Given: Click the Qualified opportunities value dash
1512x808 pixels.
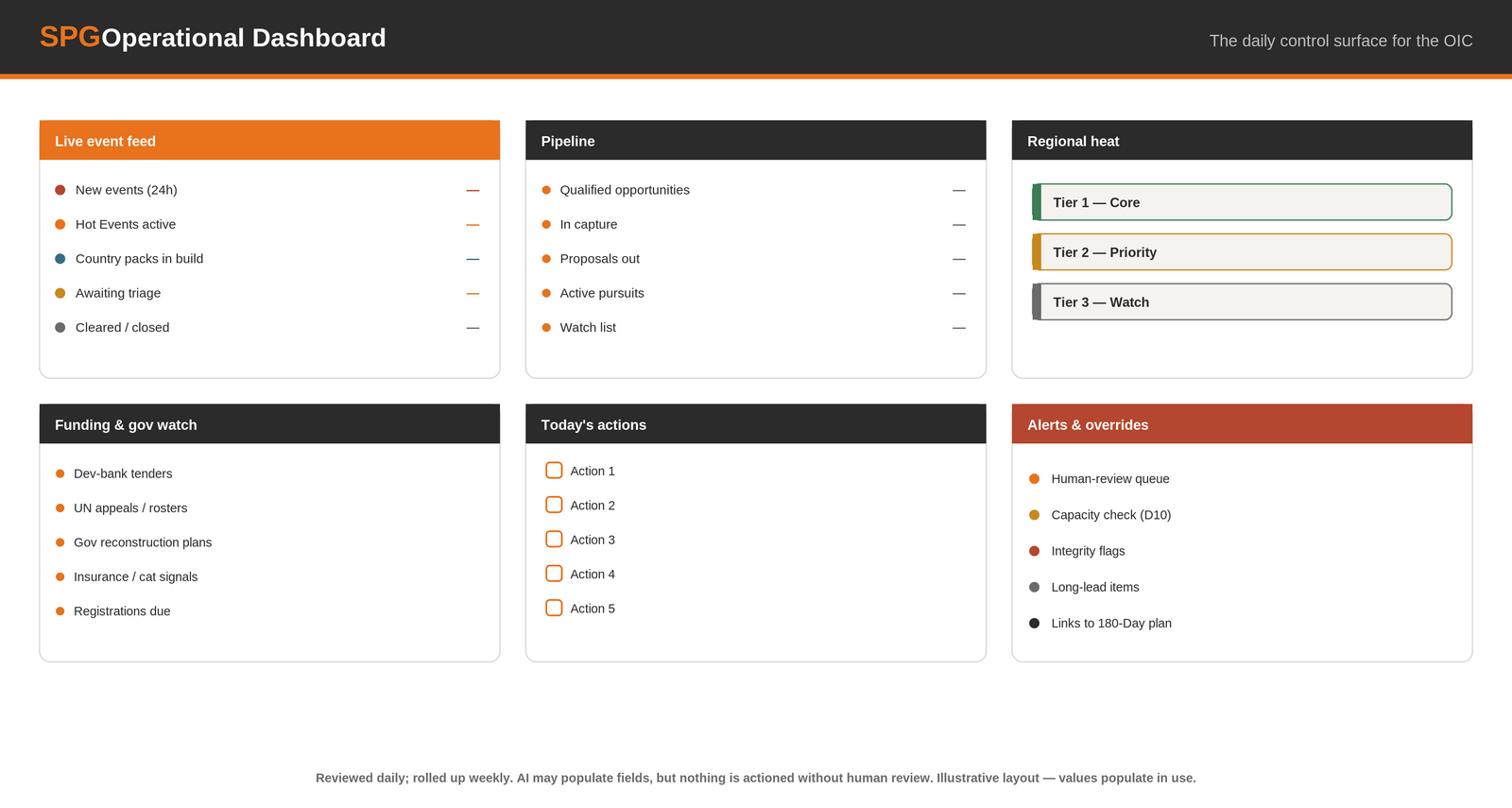Looking at the screenshot, I should point(959,190).
